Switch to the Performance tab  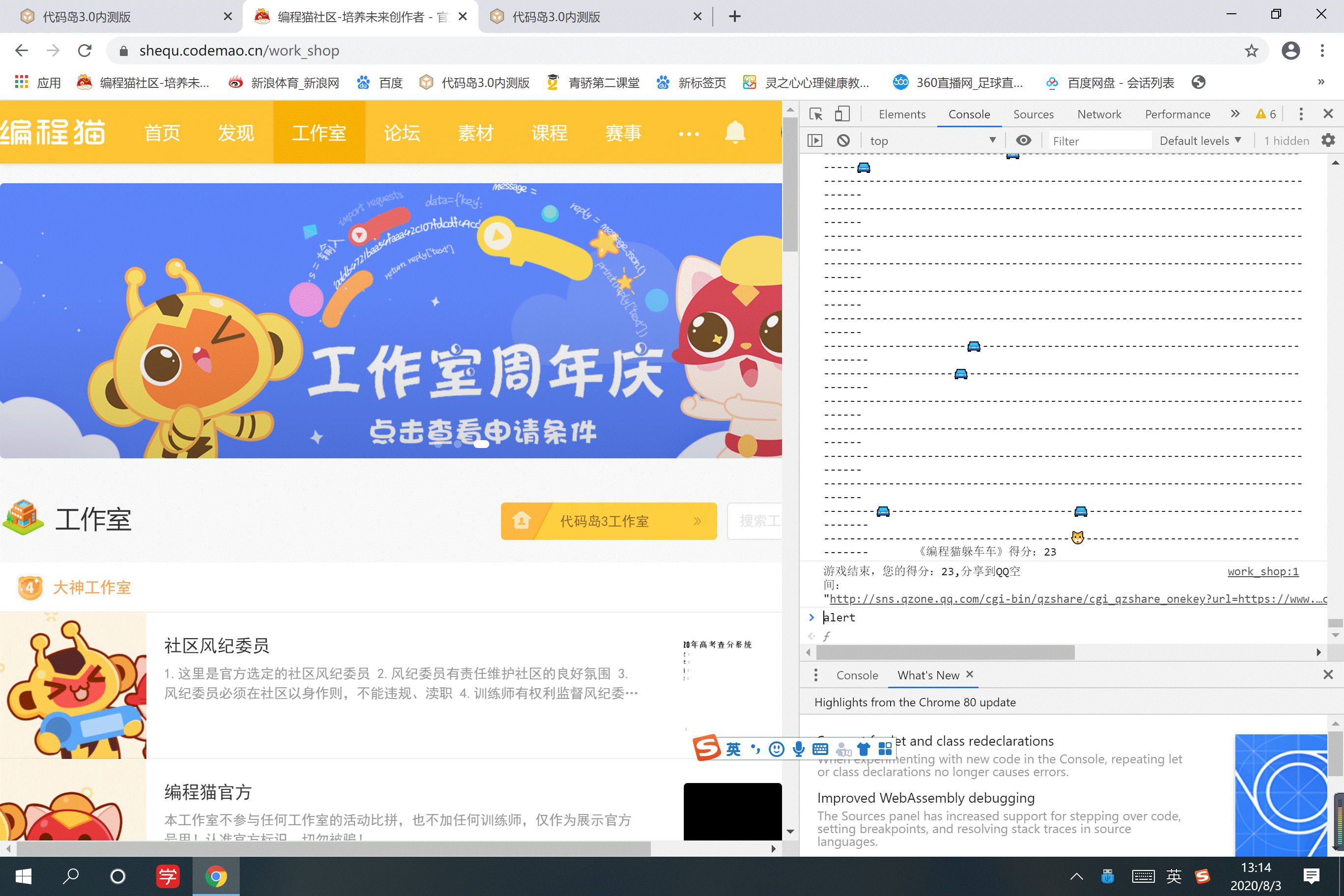[x=1177, y=114]
